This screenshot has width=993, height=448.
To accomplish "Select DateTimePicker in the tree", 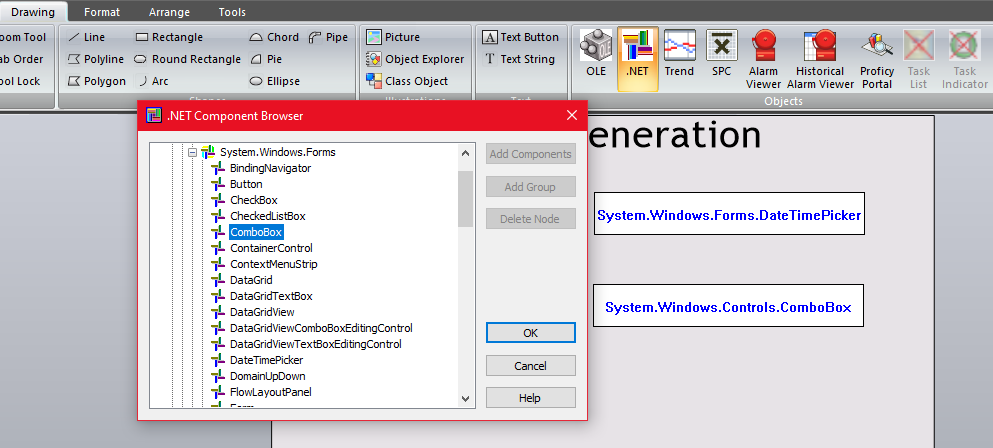I will pyautogui.click(x=267, y=360).
